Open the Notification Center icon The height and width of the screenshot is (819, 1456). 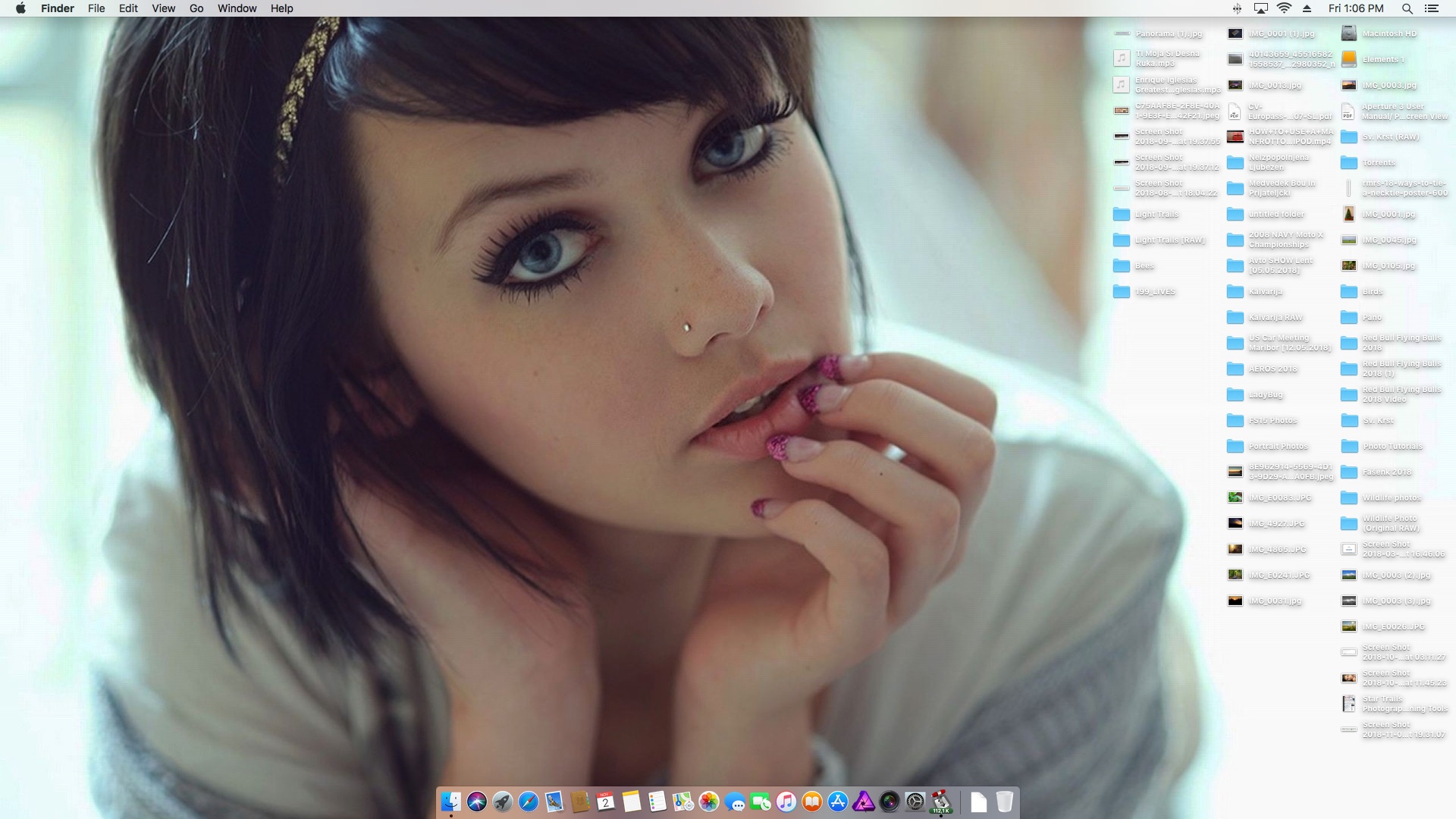tap(1432, 8)
